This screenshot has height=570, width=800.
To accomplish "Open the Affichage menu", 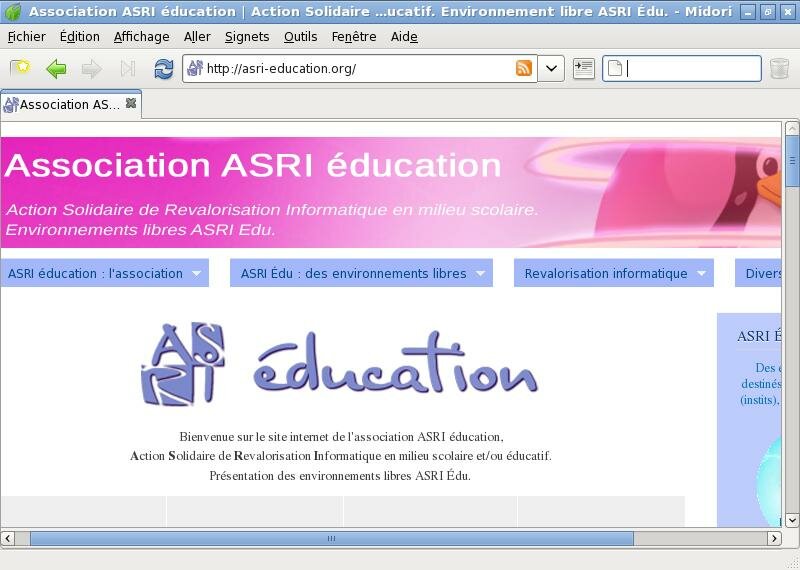I will (141, 37).
